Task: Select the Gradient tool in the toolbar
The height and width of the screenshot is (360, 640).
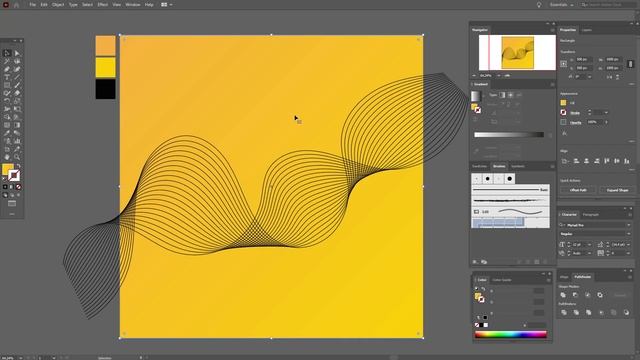Action: tap(17, 125)
